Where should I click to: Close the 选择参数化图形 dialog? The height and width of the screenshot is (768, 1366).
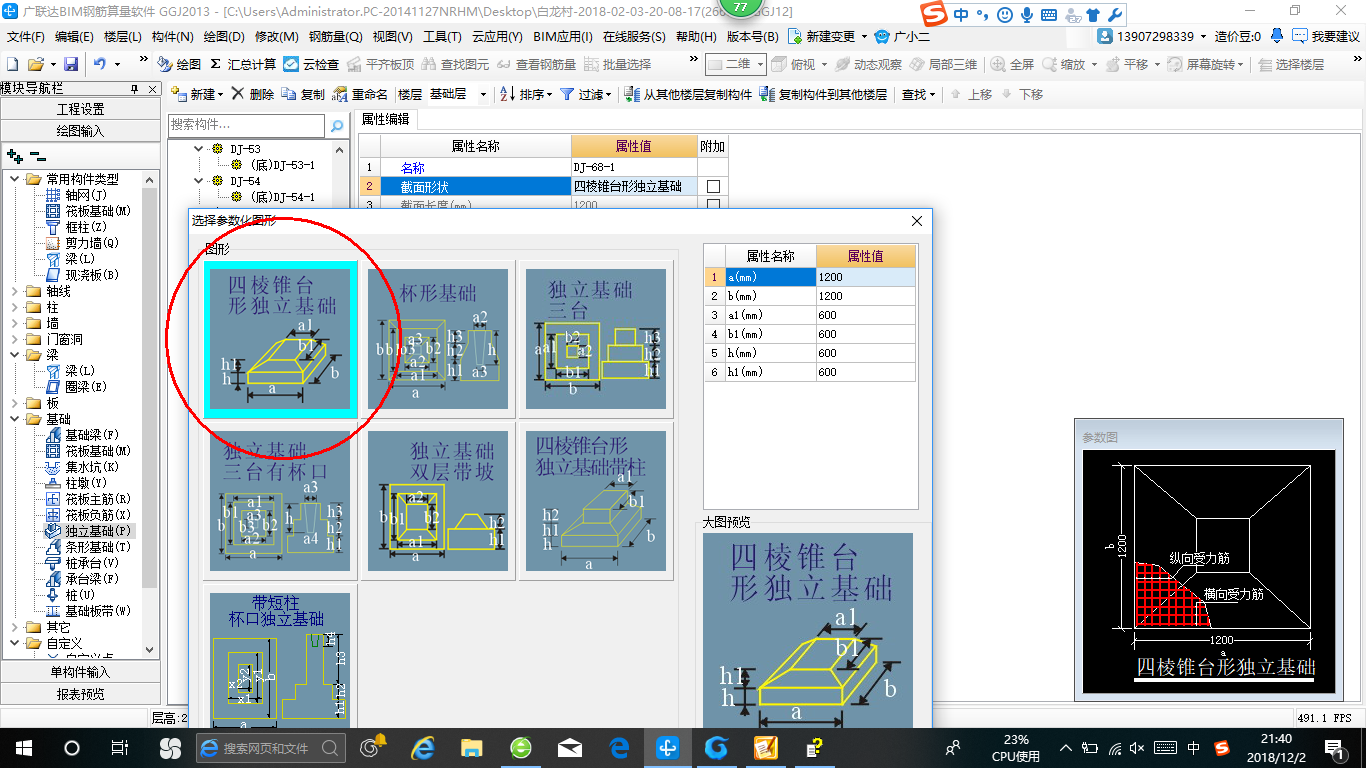(917, 221)
